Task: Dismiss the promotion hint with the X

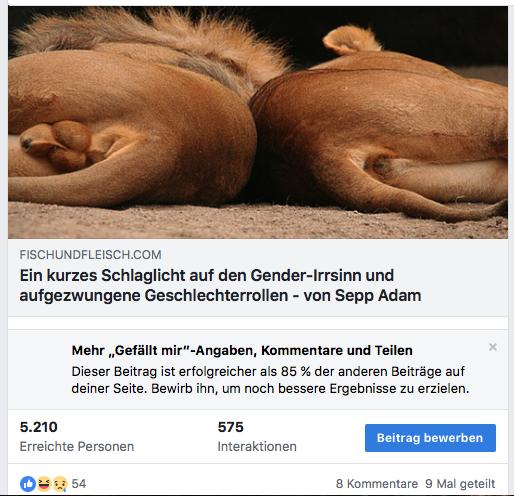Action: [493, 347]
